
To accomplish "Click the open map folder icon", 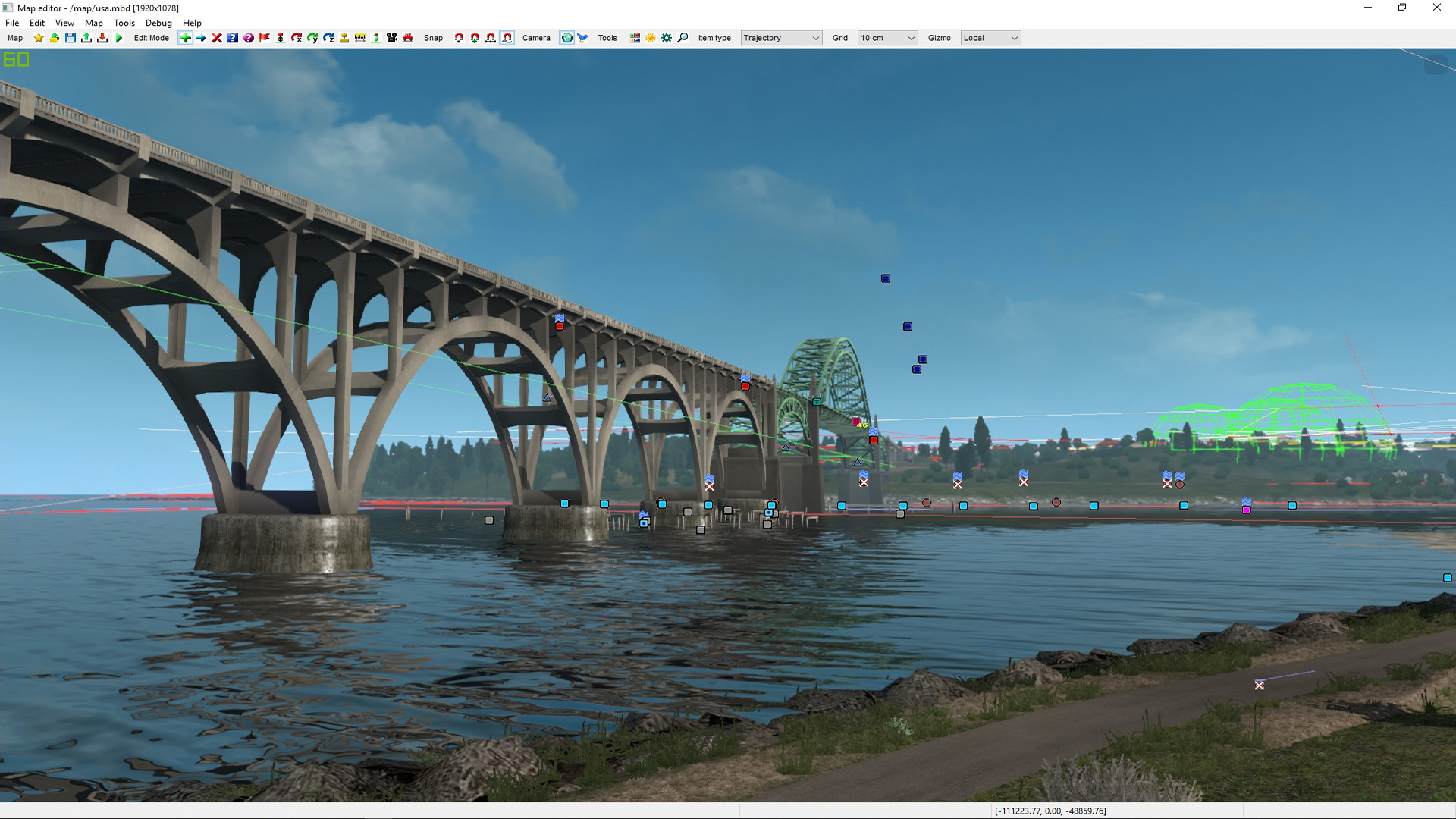I will coord(55,38).
